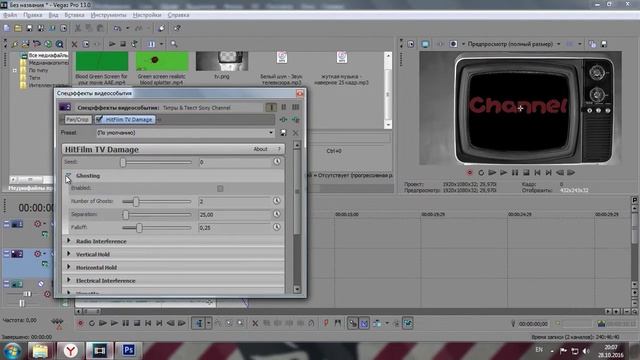
Task: Animate the Falloff parameter clock icon
Action: [277, 227]
